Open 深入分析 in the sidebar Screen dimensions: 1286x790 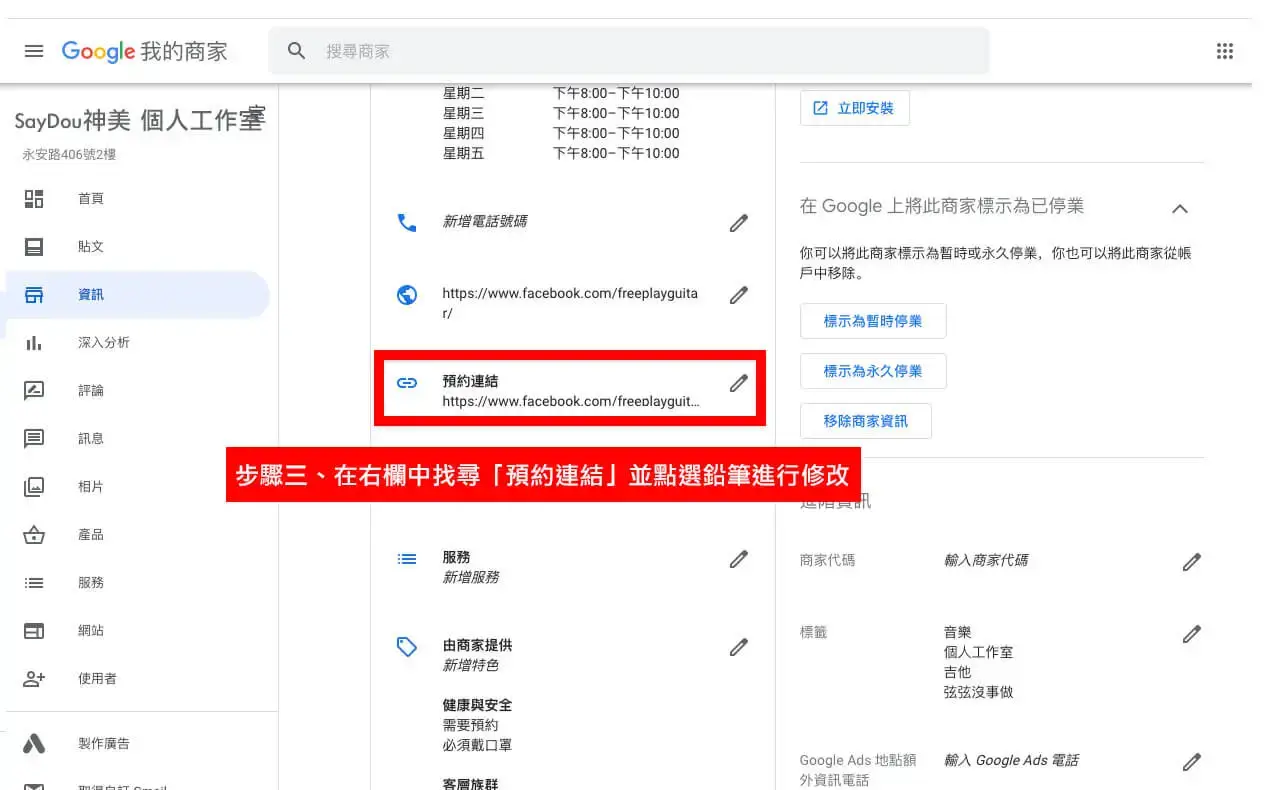pos(138,342)
